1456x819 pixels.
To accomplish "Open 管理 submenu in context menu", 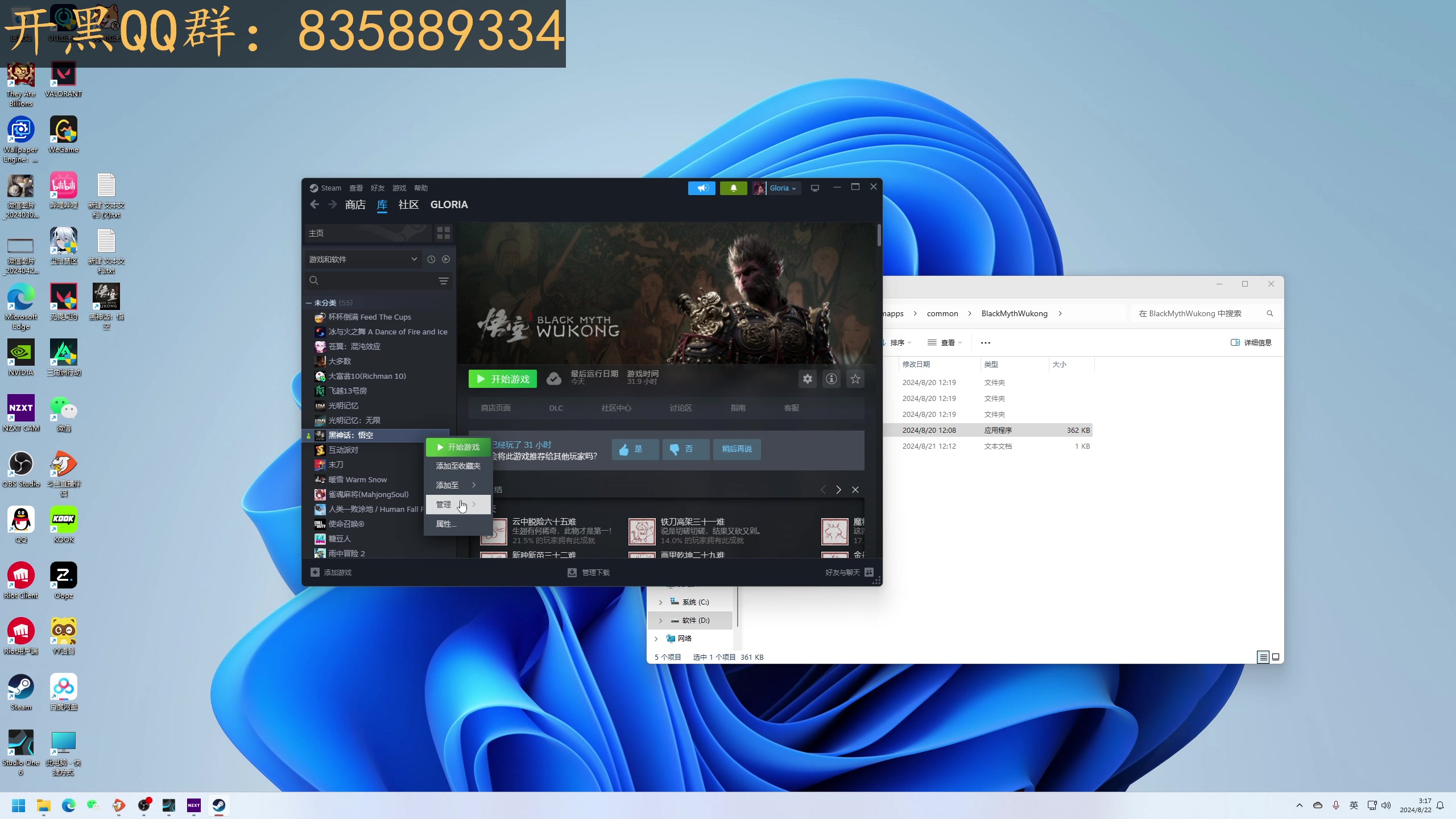I will (x=458, y=504).
